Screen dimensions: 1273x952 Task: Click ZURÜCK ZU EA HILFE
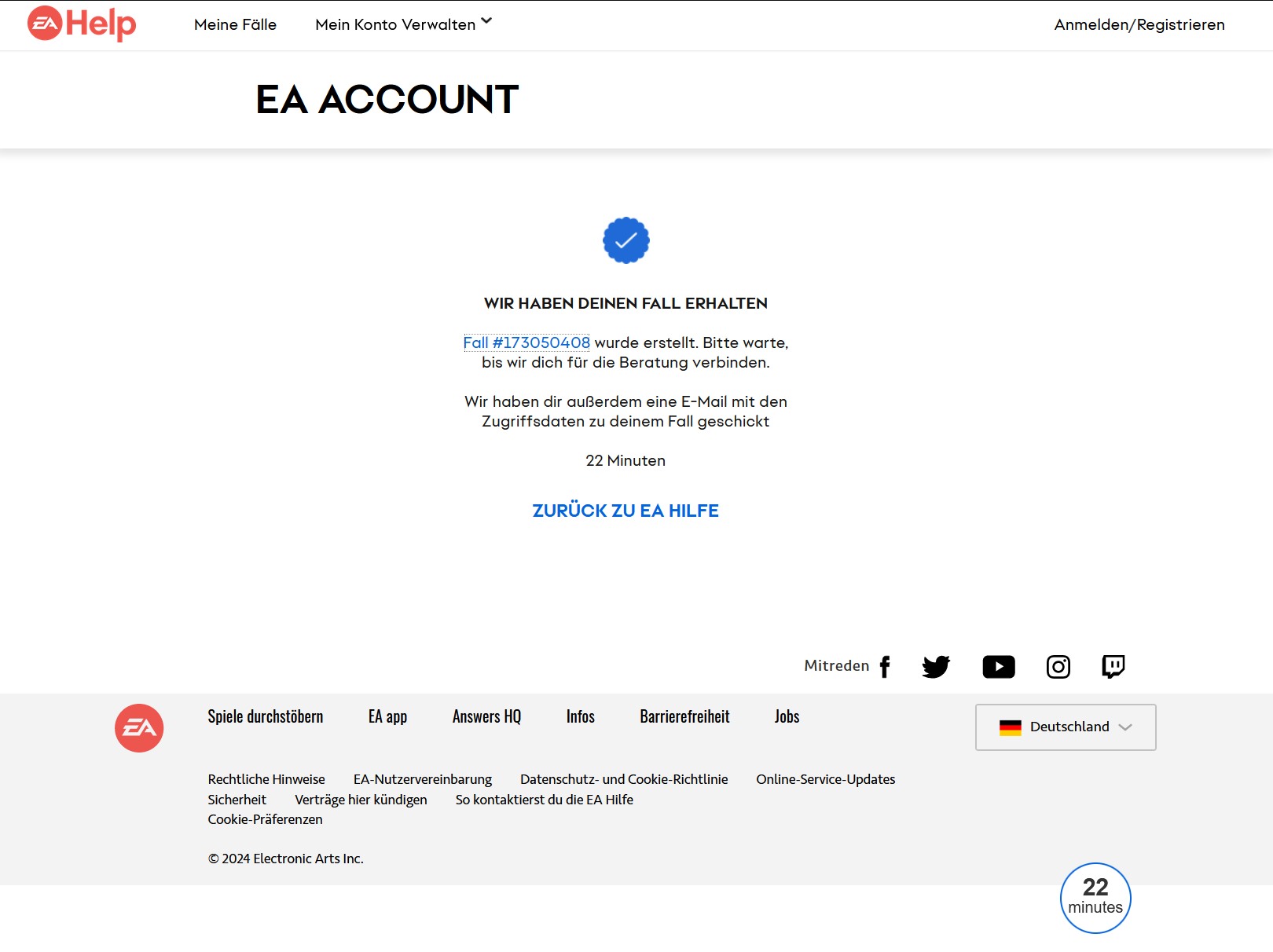click(x=625, y=511)
